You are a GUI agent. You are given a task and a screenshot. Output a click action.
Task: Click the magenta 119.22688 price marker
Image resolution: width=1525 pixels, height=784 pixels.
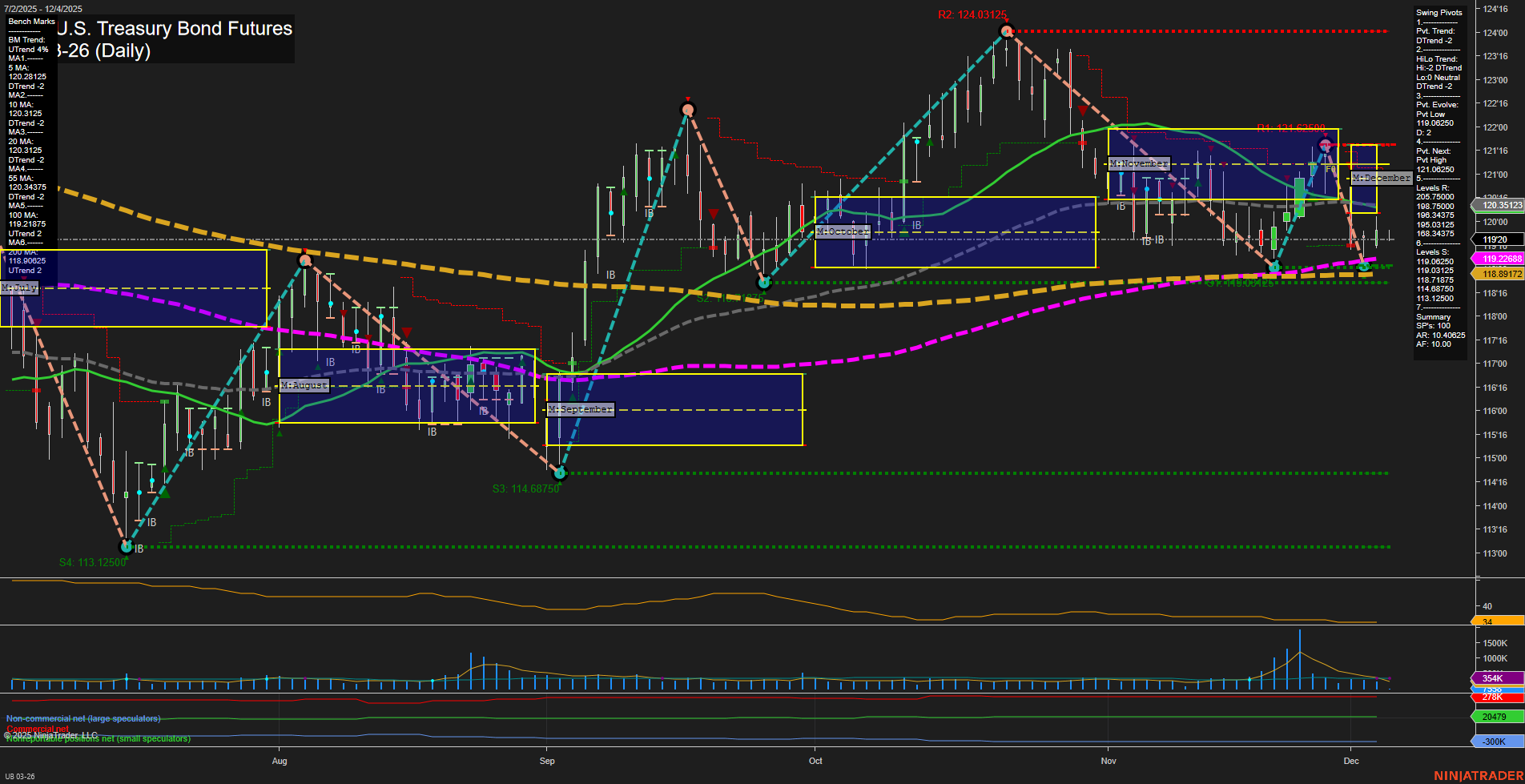(1499, 259)
